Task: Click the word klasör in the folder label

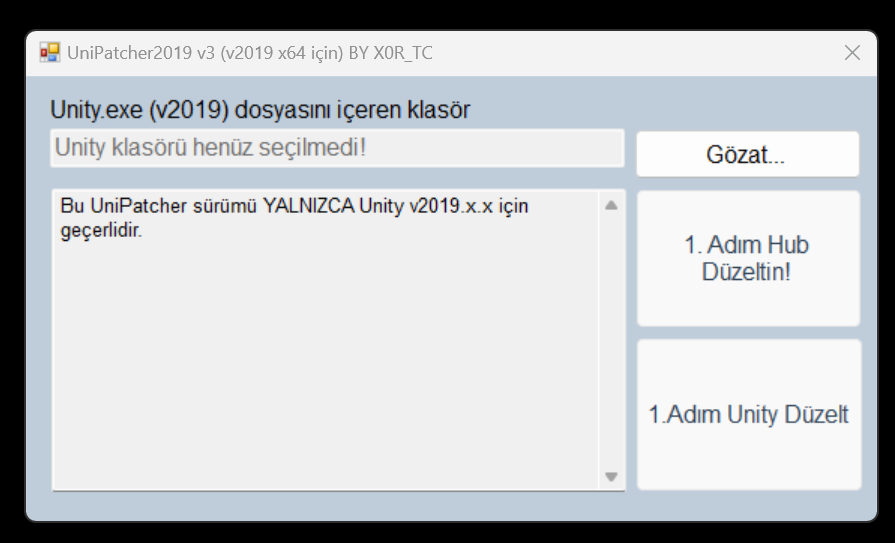Action: (x=437, y=109)
